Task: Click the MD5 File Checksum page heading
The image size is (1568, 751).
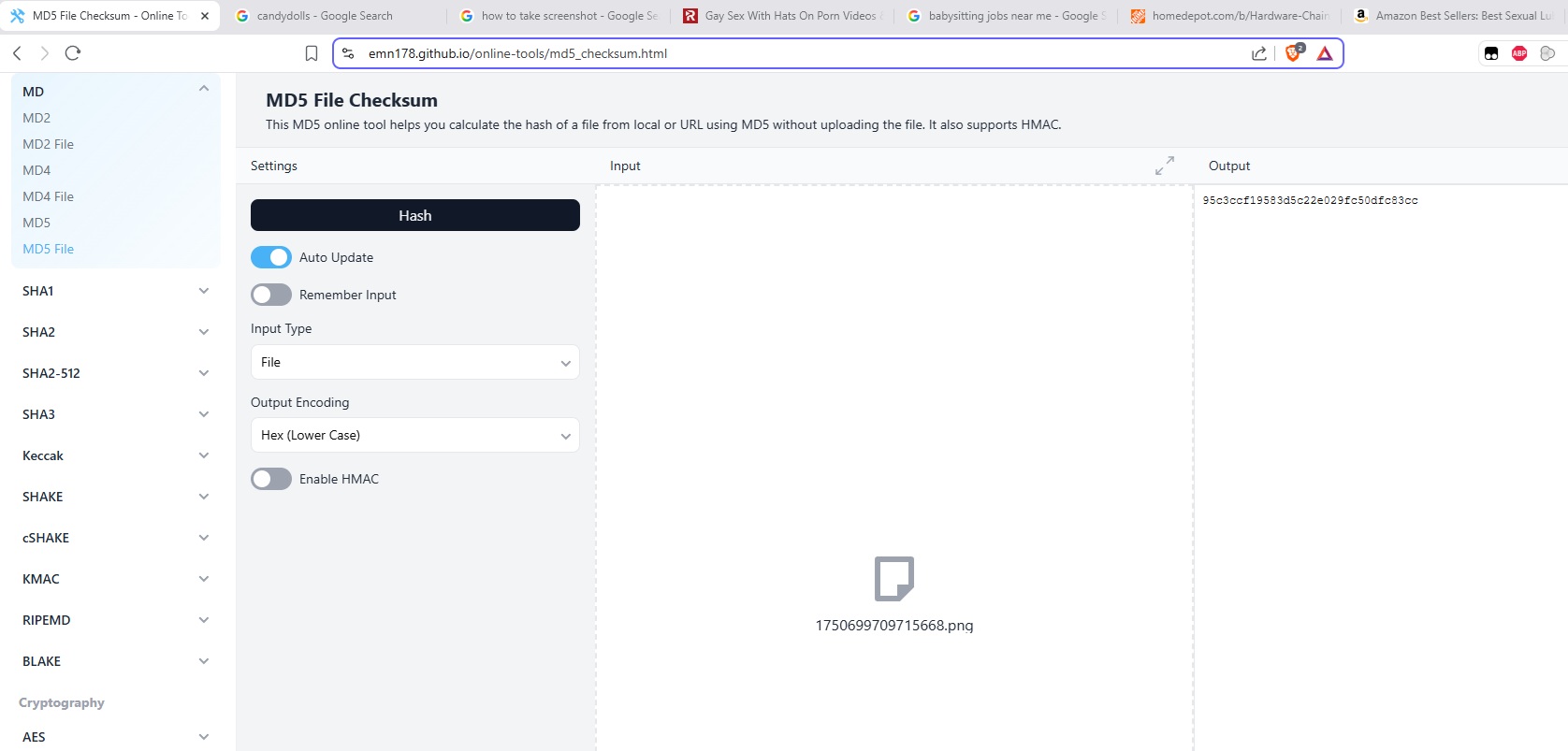Action: [352, 100]
